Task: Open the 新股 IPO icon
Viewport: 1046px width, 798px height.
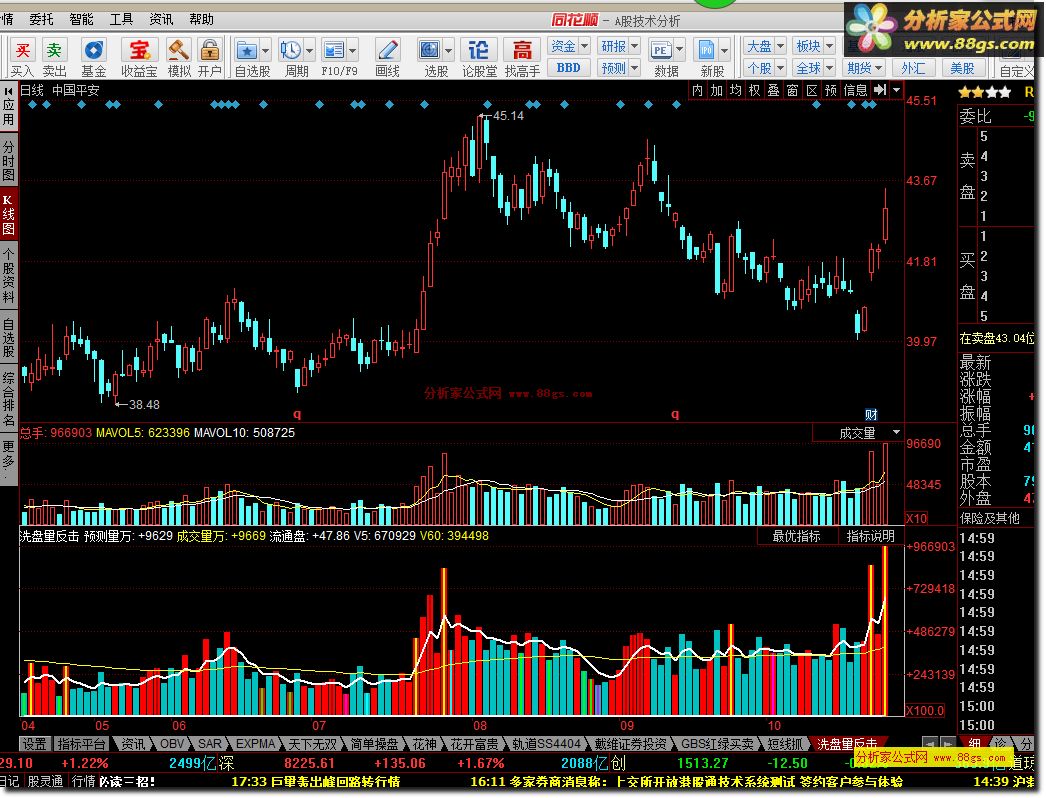Action: point(706,51)
